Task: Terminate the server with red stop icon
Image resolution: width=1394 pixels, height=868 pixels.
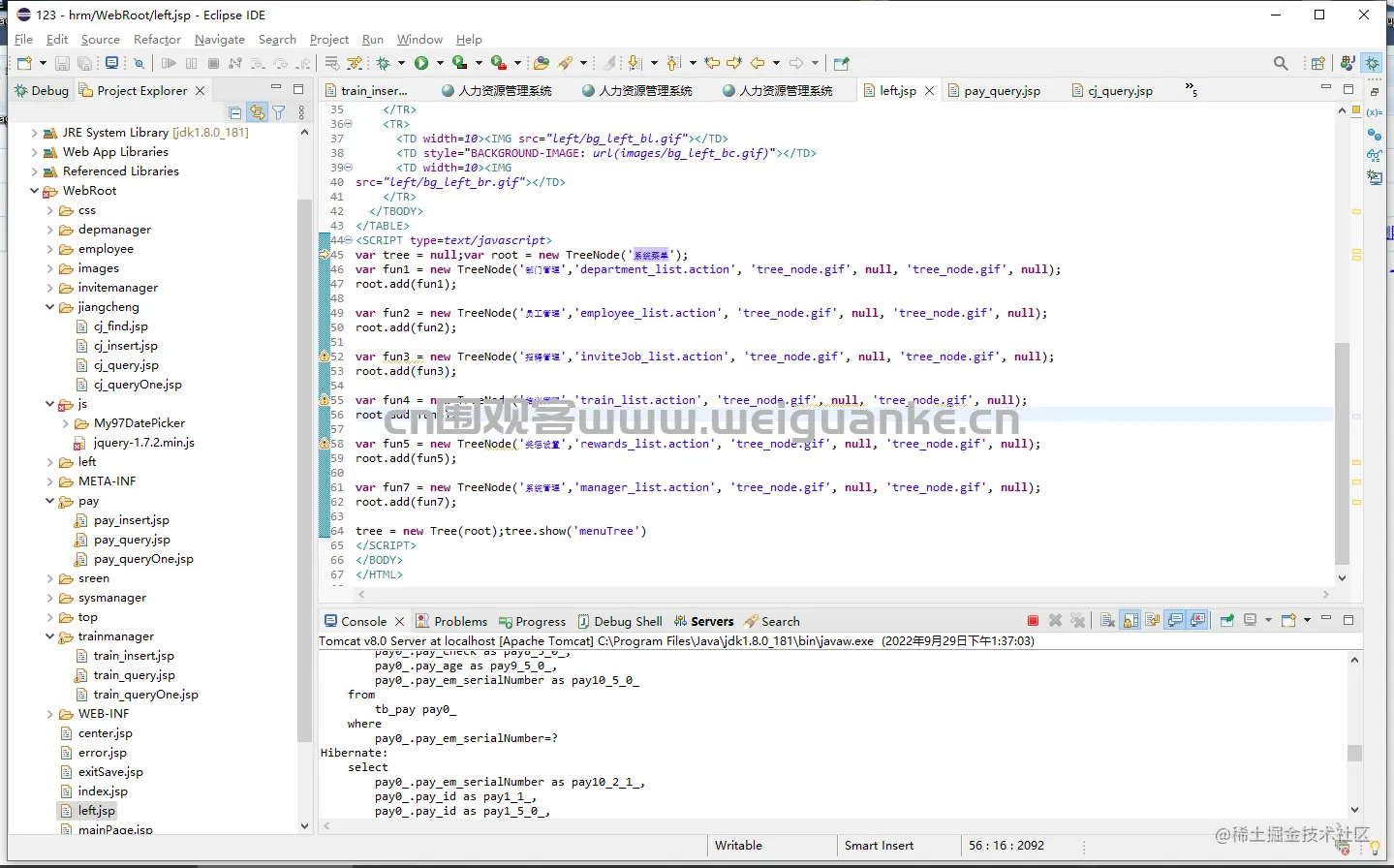Action: click(x=1033, y=620)
